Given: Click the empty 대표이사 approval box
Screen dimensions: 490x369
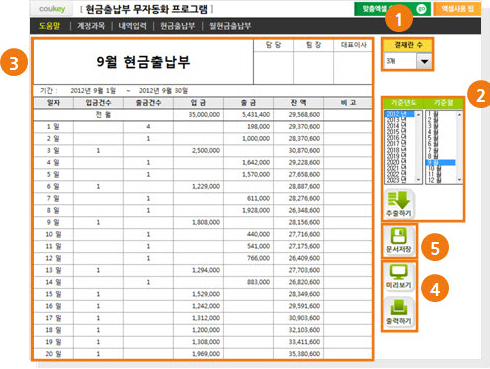Looking at the screenshot, I should tap(353, 68).
